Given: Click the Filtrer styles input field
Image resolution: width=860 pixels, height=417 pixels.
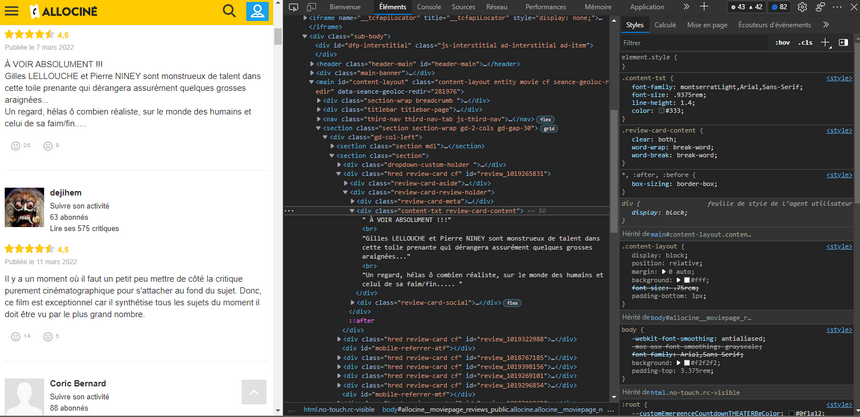Looking at the screenshot, I should click(694, 43).
